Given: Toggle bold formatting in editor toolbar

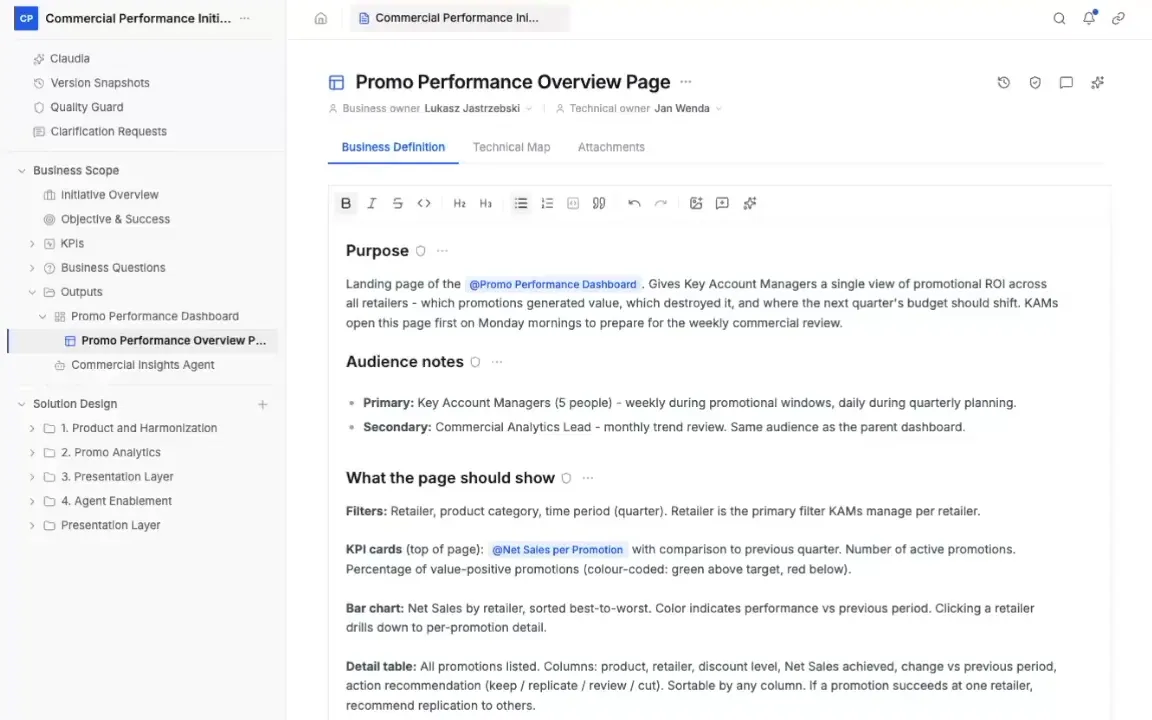Looking at the screenshot, I should [345, 204].
